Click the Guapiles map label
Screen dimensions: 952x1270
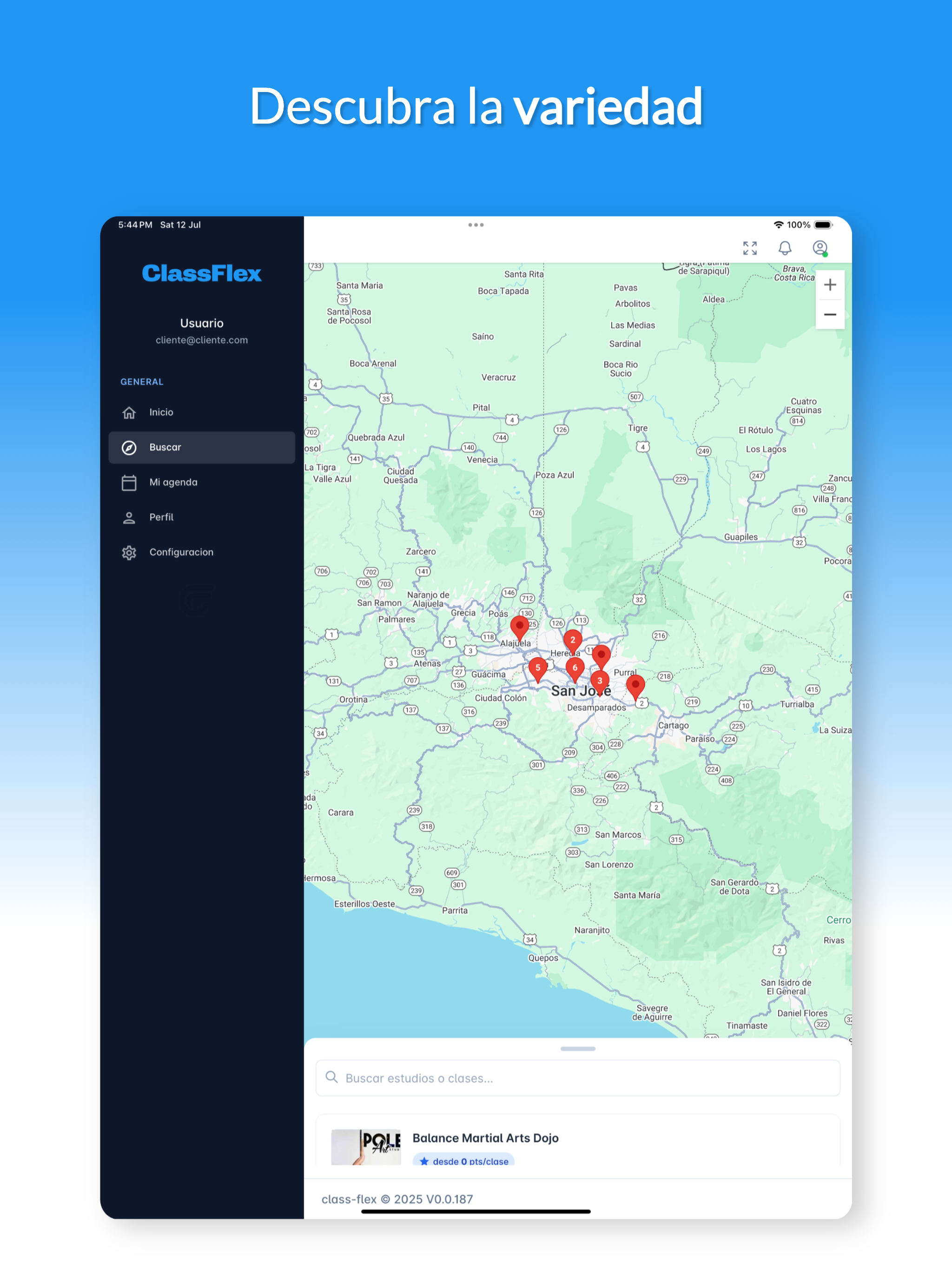pos(740,537)
